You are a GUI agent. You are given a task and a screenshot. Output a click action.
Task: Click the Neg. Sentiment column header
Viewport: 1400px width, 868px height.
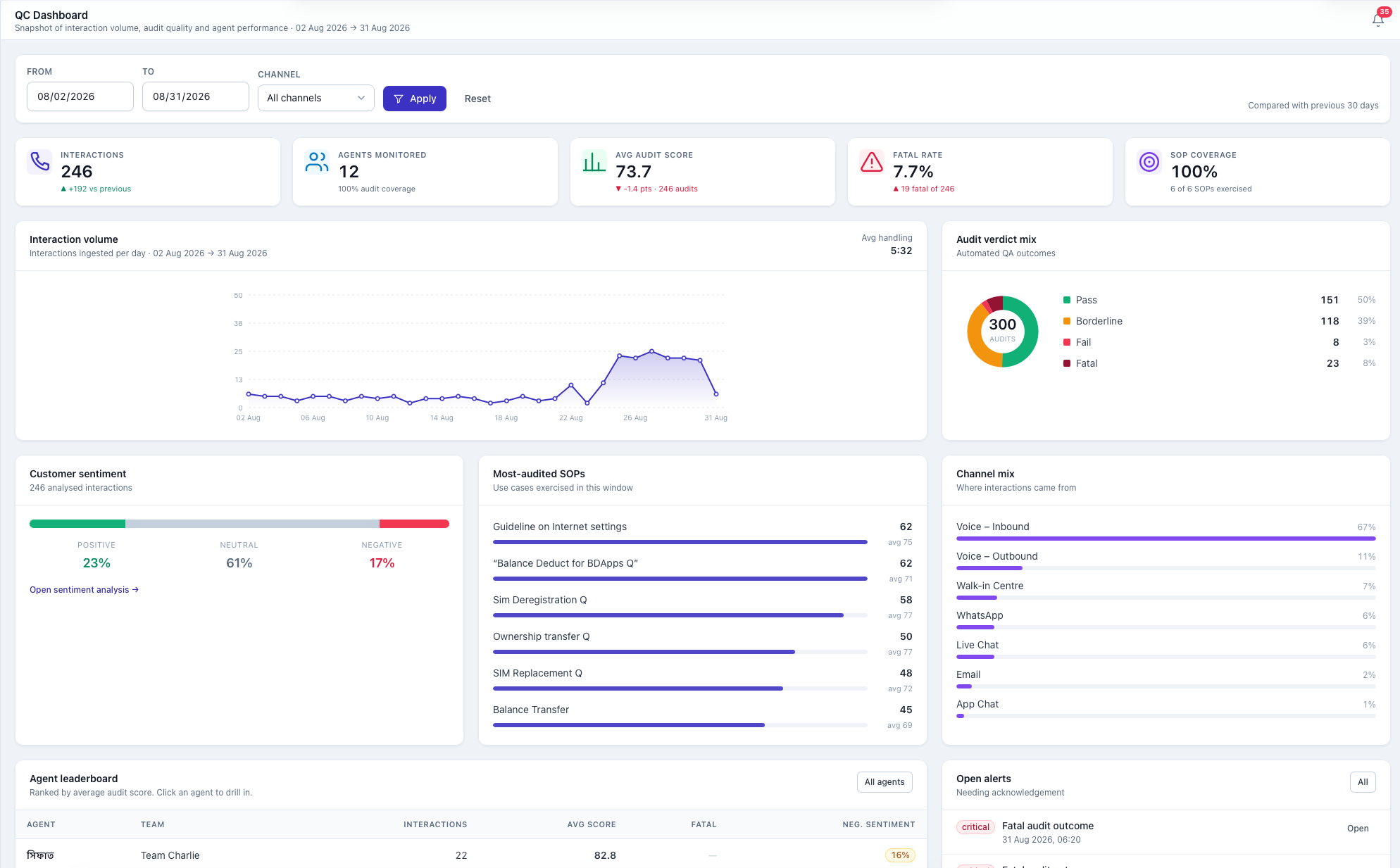pos(879,824)
